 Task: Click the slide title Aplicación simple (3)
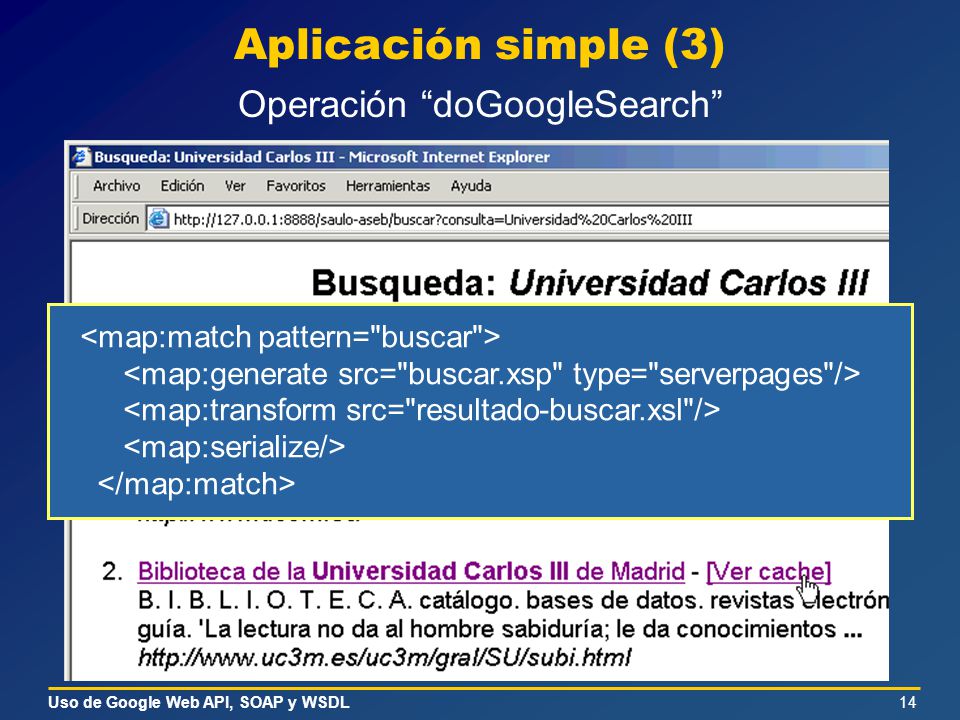(479, 45)
